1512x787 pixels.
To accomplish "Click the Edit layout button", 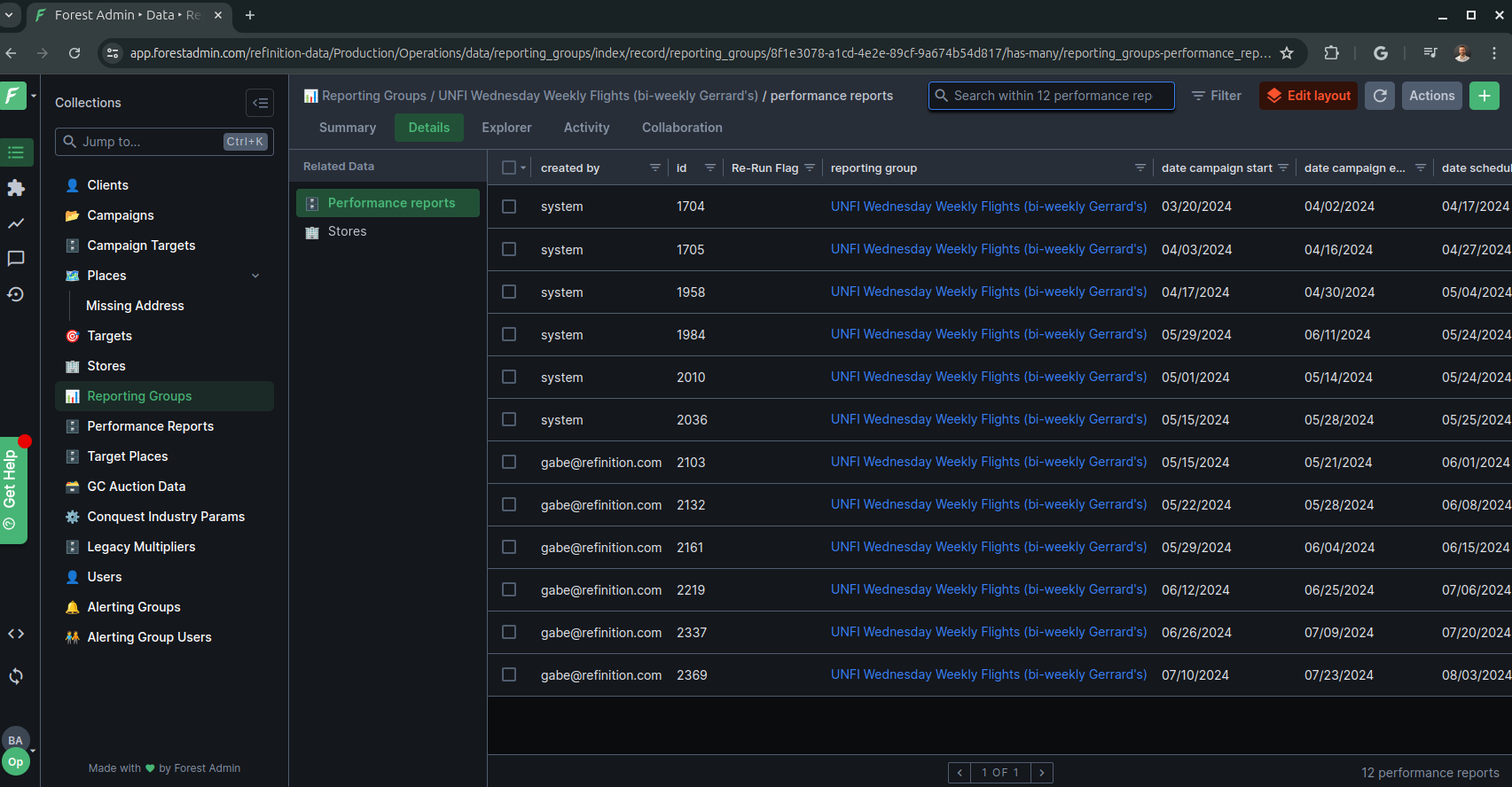I will (1308, 96).
